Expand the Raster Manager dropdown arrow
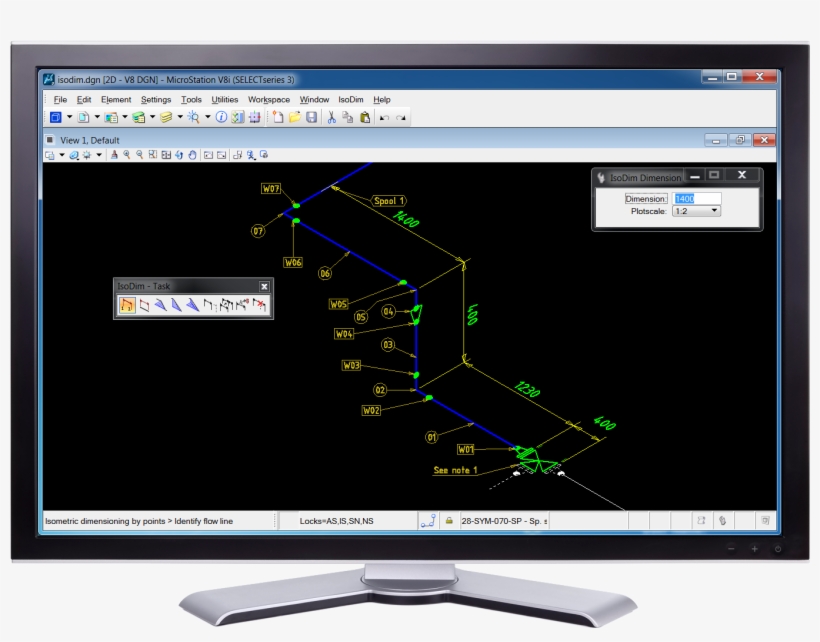 point(124,117)
